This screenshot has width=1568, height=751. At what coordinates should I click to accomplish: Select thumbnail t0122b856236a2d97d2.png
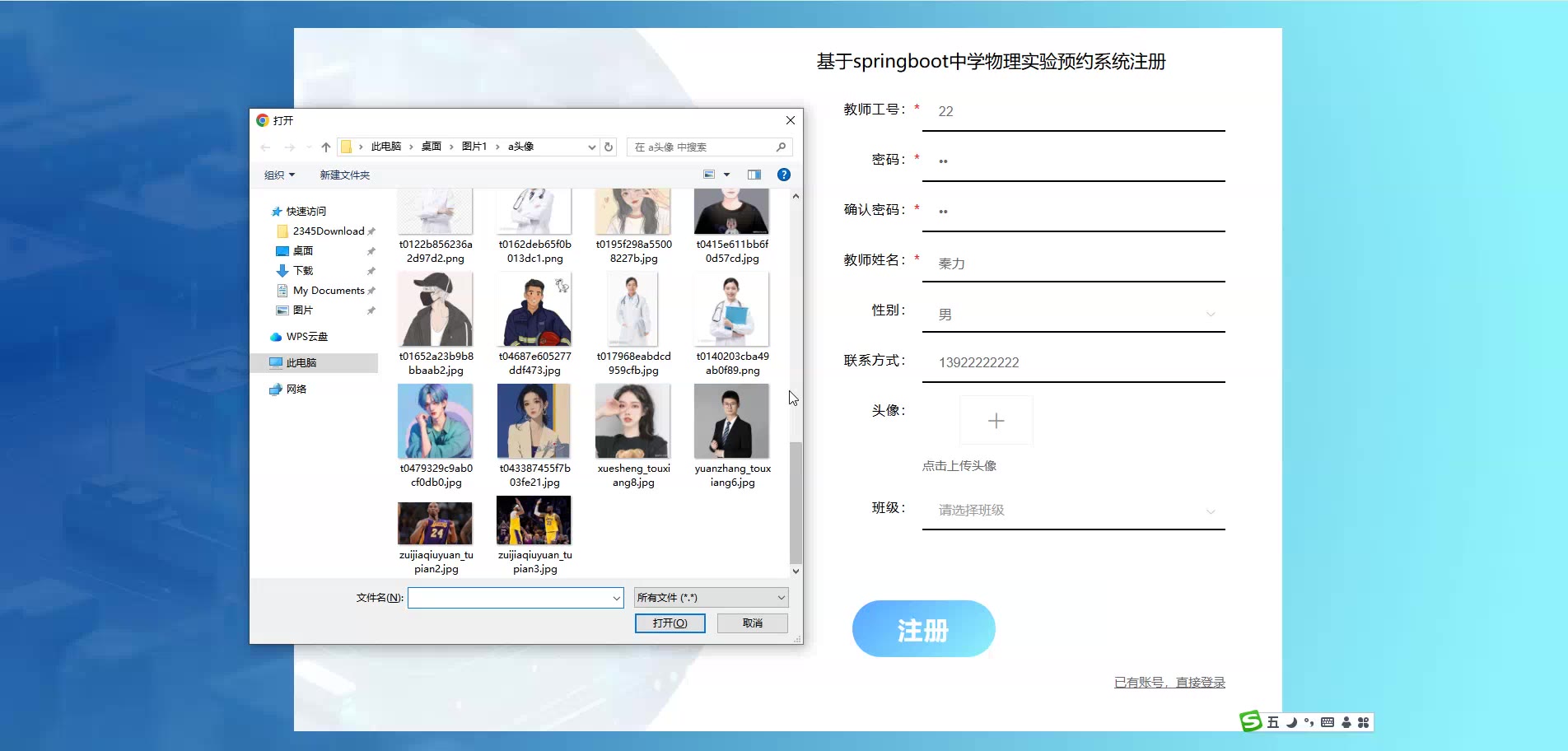(x=436, y=212)
